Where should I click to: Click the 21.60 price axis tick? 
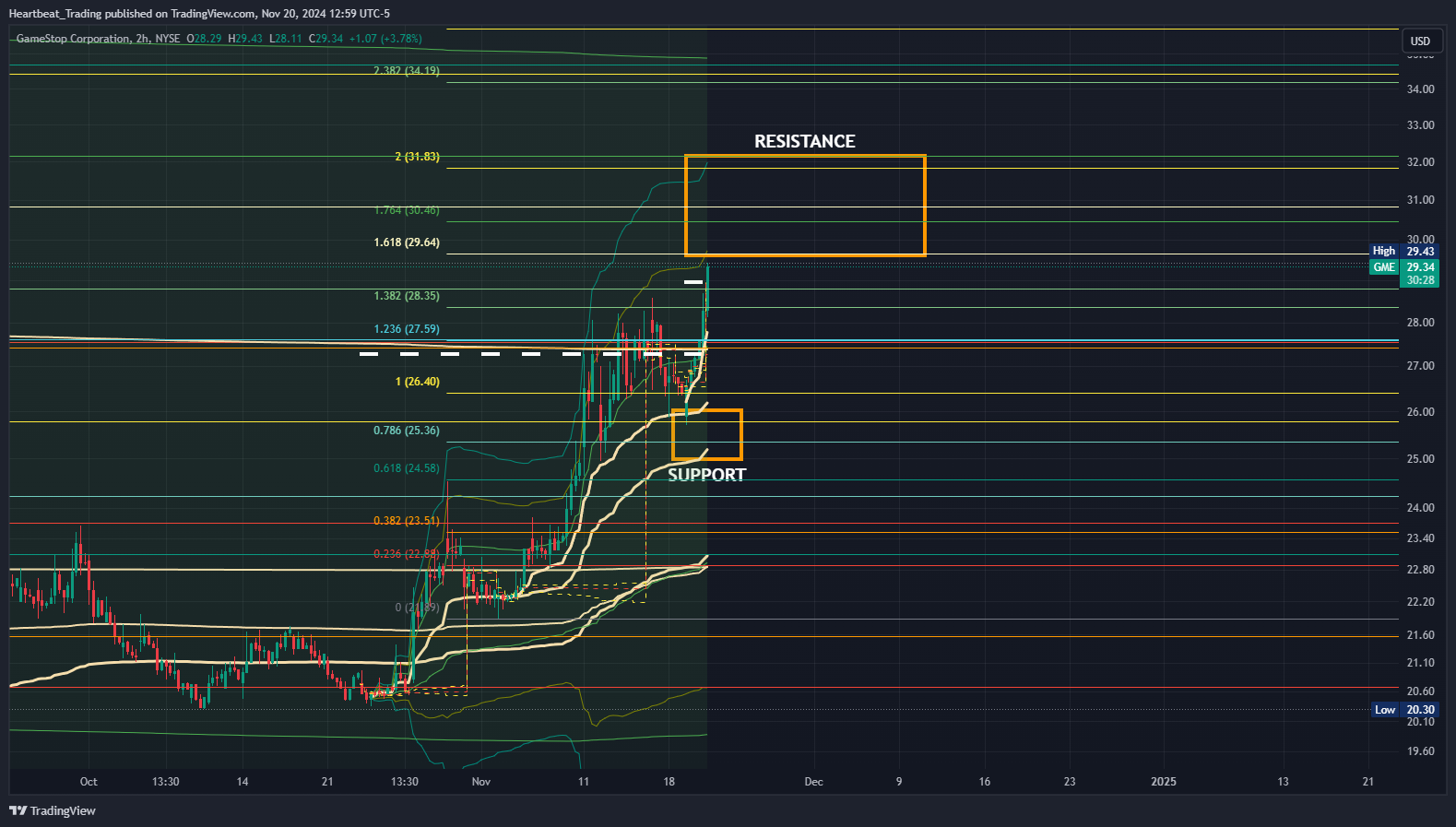click(1420, 635)
